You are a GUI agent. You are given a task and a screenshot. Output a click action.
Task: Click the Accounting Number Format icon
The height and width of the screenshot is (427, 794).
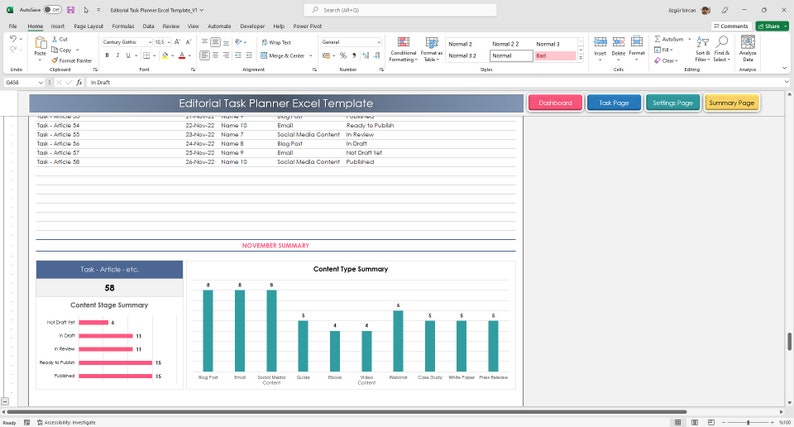326,56
